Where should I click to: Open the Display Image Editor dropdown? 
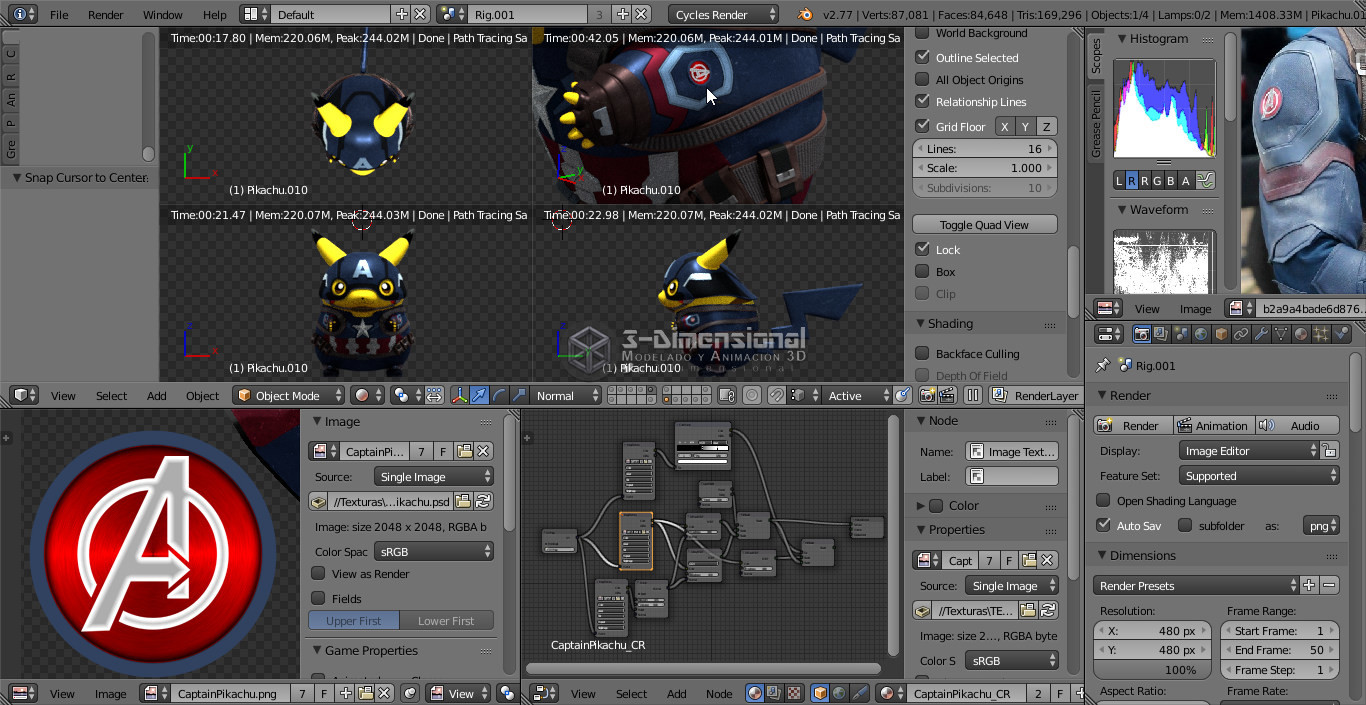click(1250, 451)
